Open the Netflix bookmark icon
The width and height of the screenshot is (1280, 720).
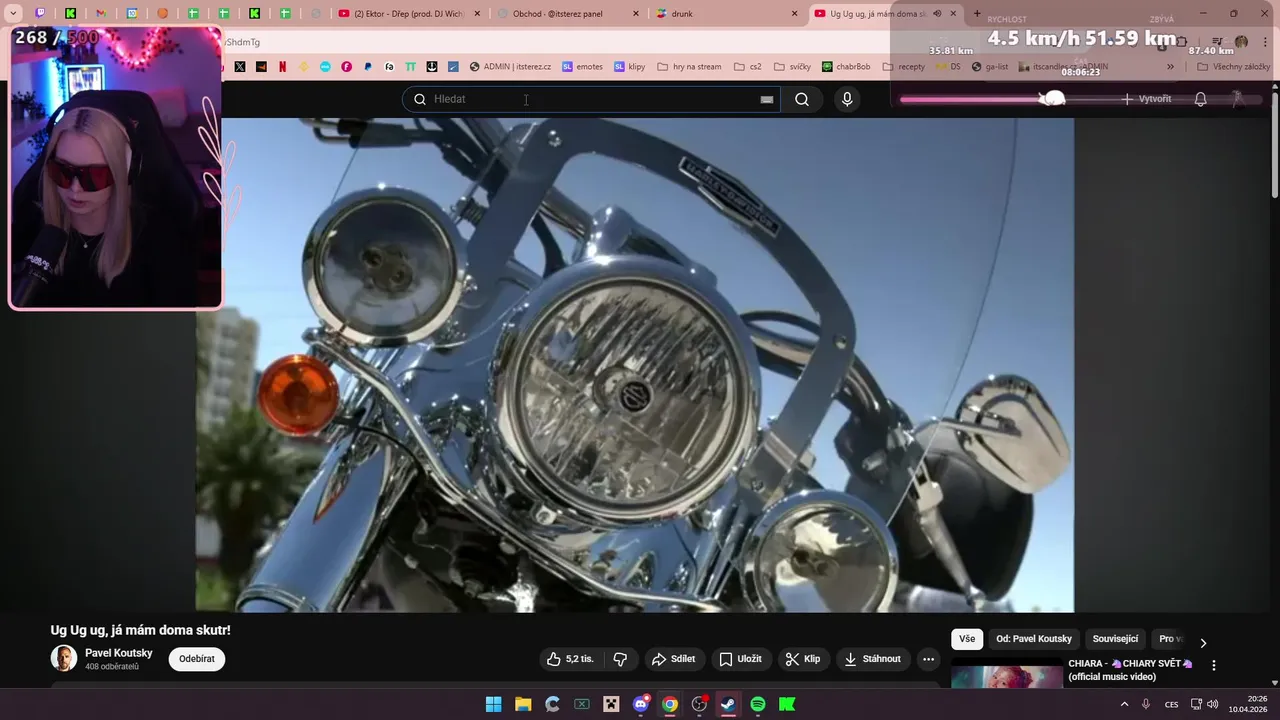[x=283, y=67]
